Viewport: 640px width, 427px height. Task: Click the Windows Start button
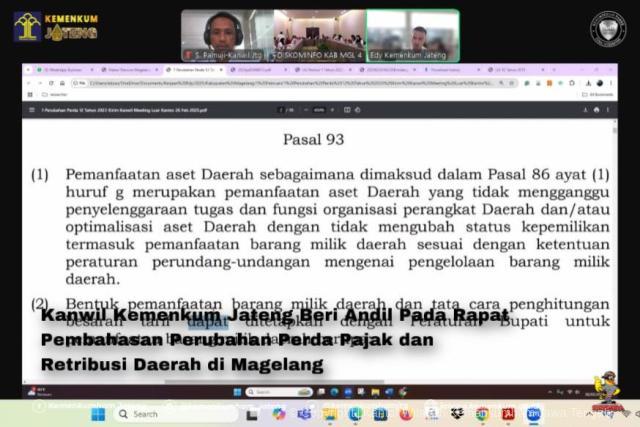(x=98, y=413)
